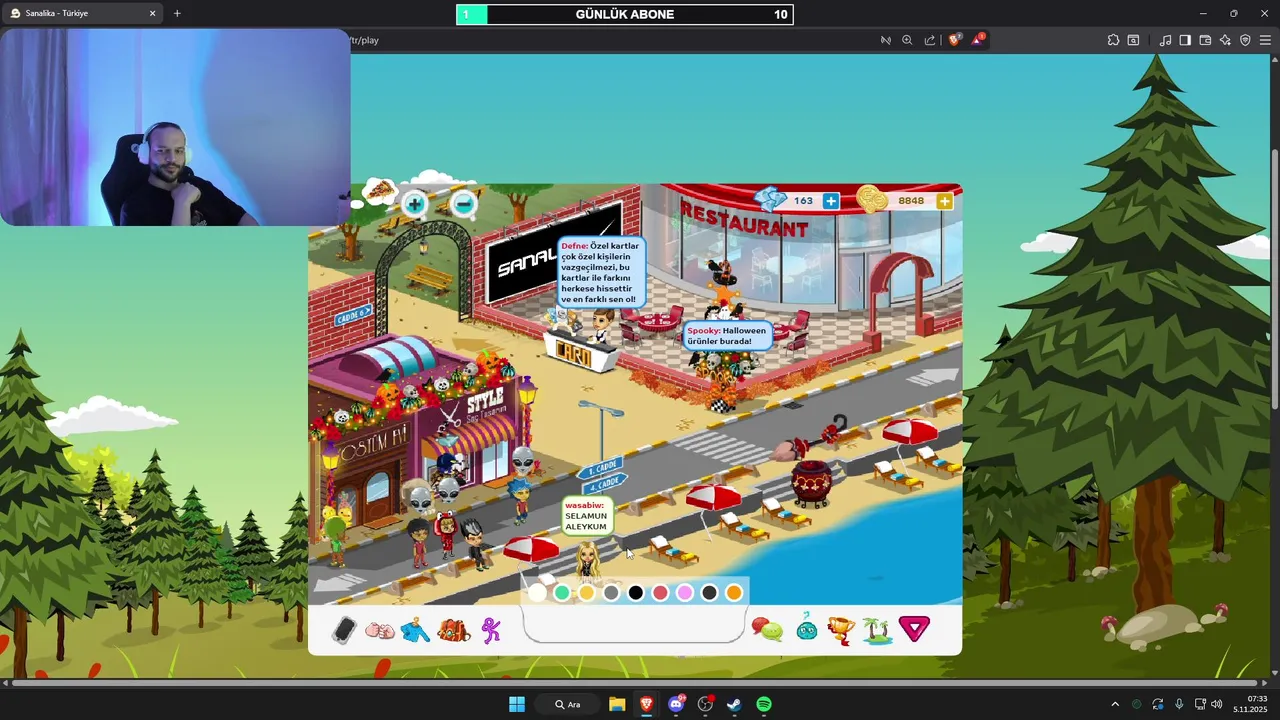This screenshot has height=720, width=1280.
Task: Select the yellow chat color swatch
Action: [586, 593]
